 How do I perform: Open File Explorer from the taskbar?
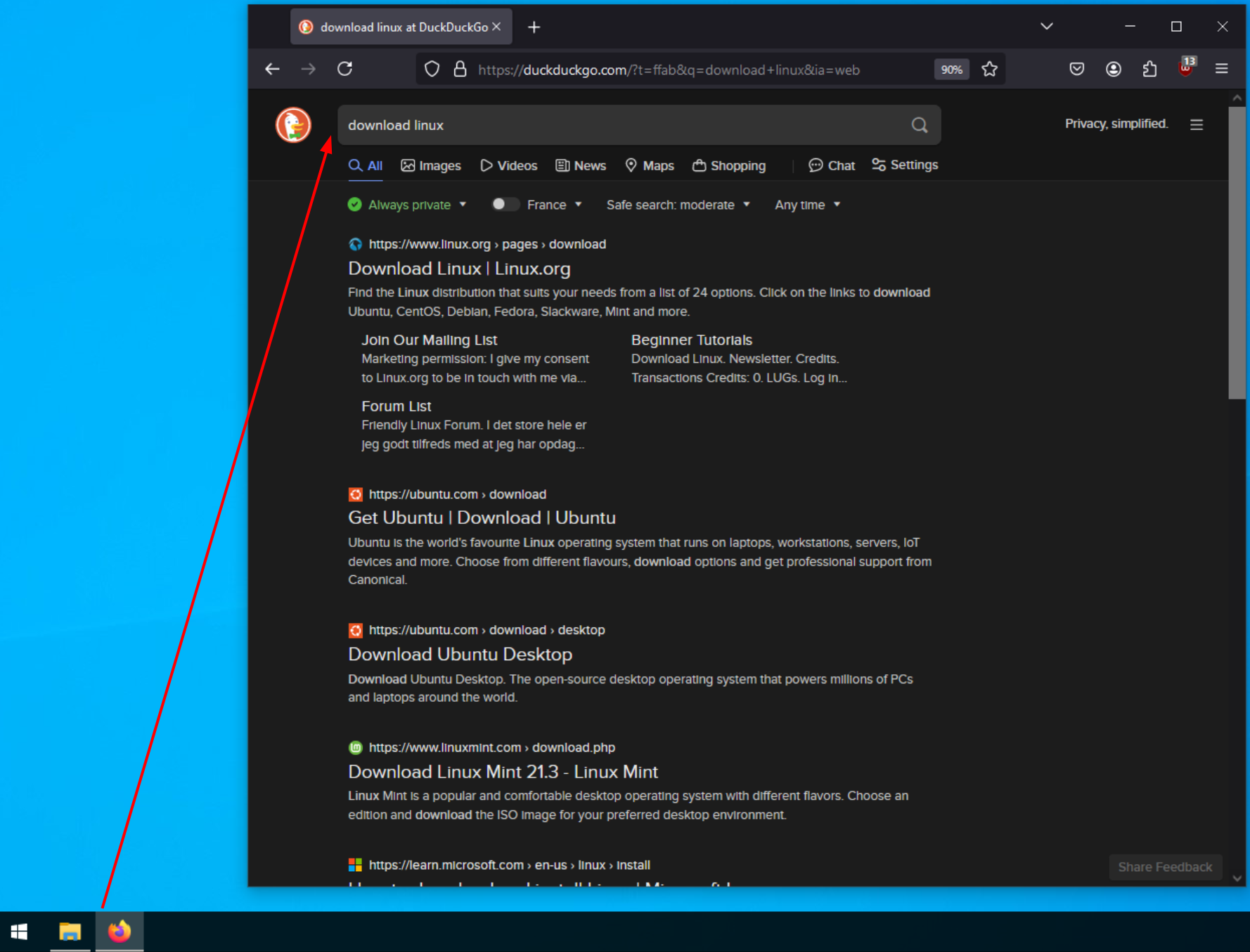[x=70, y=932]
